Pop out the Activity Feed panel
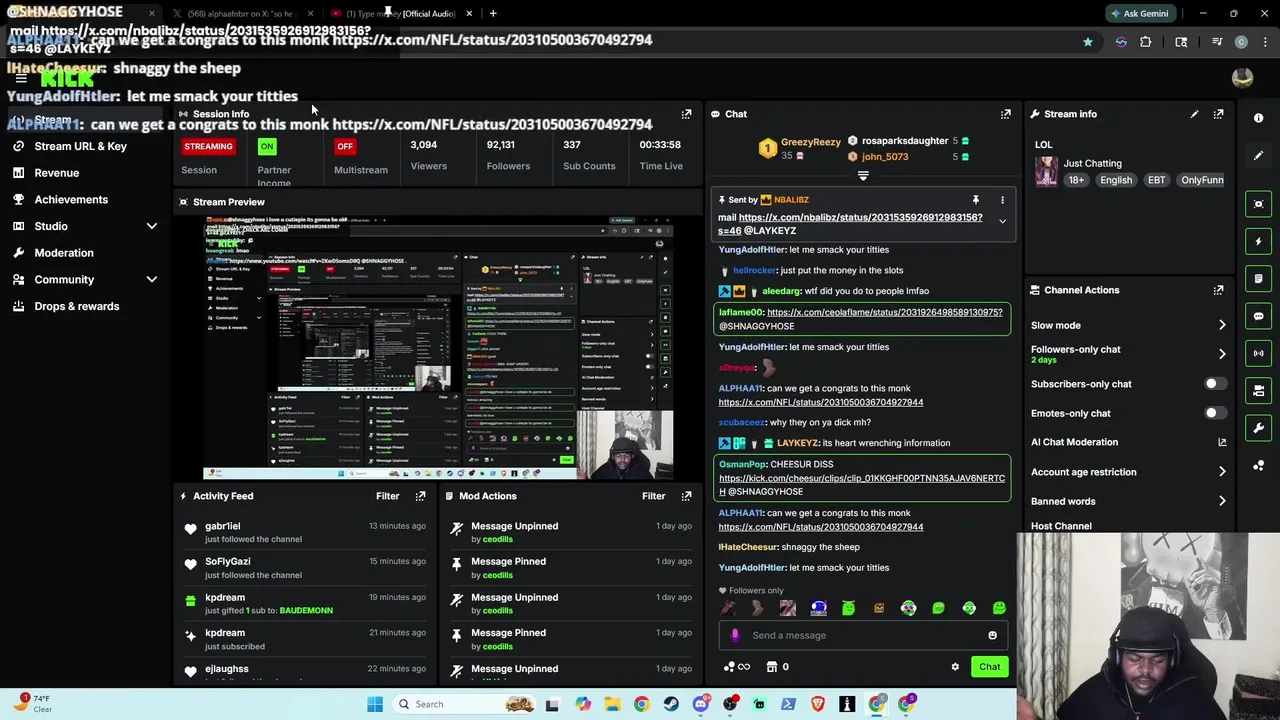This screenshot has height=720, width=1280. point(420,496)
